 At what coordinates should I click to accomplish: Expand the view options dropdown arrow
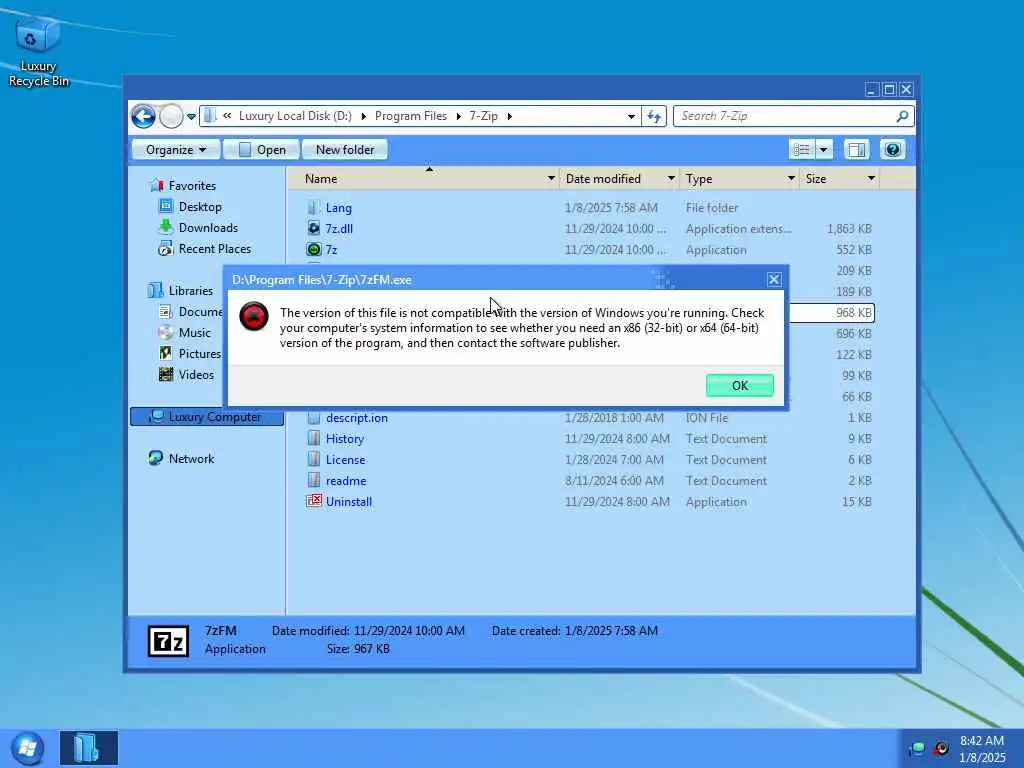point(824,150)
